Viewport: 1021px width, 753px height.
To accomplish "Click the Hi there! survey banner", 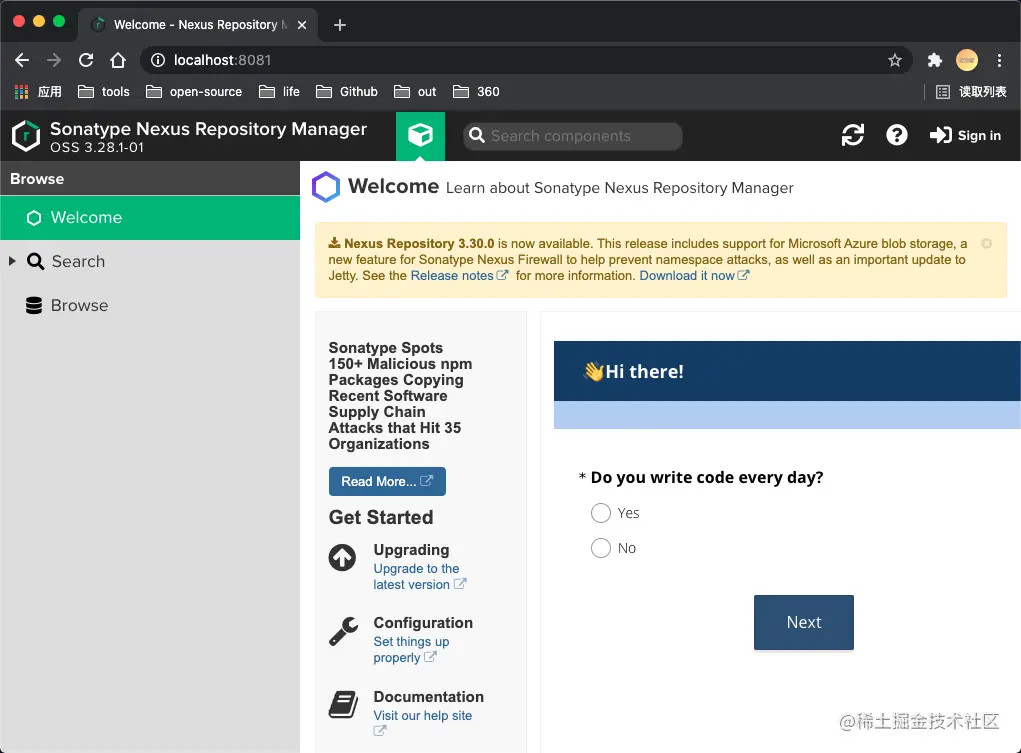I will click(x=787, y=371).
